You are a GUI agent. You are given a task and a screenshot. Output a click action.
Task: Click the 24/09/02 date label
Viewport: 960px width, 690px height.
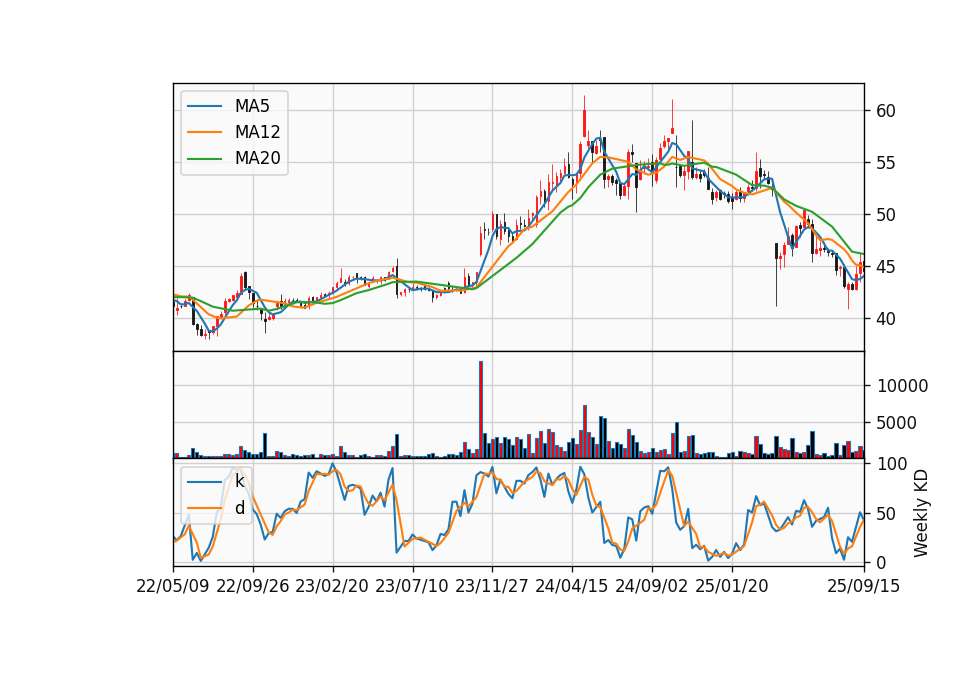pos(651,586)
